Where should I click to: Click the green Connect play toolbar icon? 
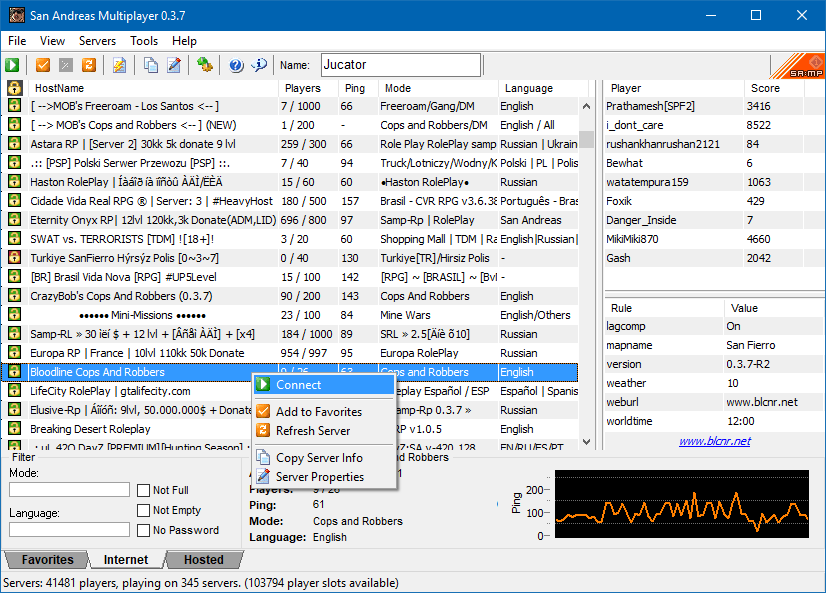(x=12, y=65)
